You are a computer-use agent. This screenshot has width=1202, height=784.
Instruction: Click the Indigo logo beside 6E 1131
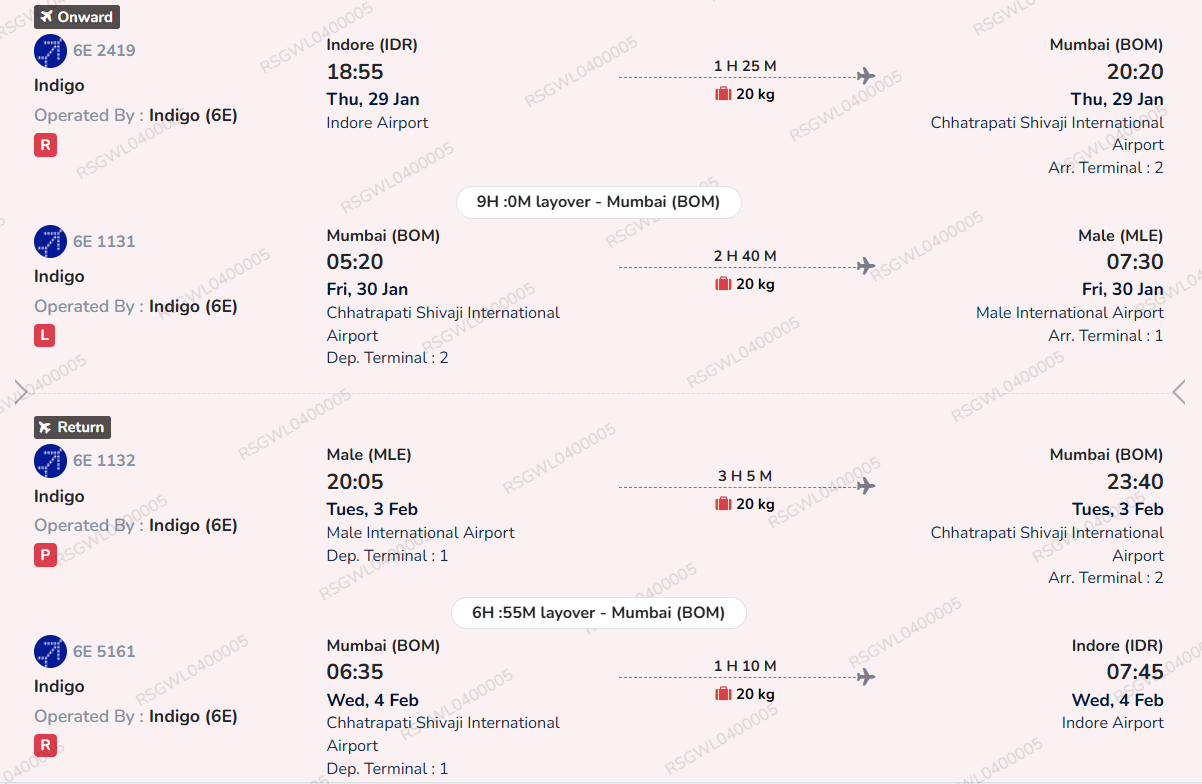50,241
